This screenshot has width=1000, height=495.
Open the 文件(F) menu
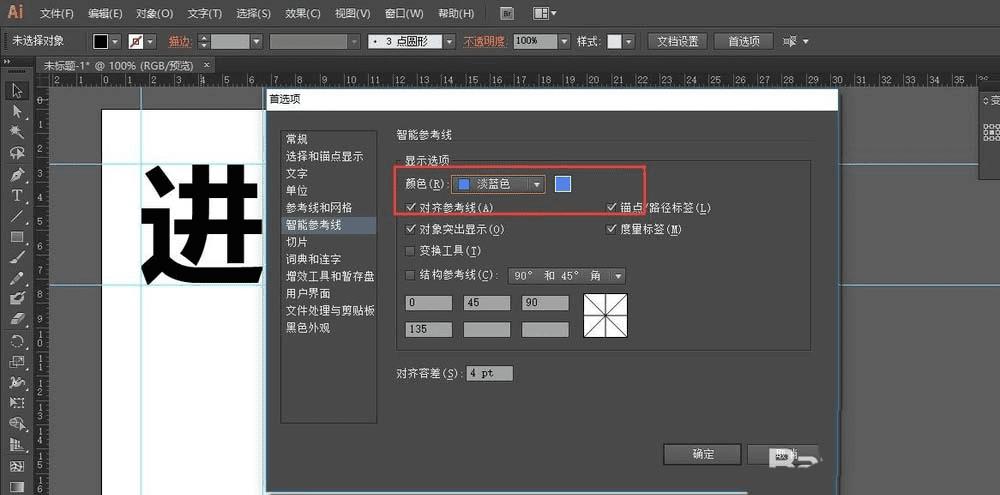(57, 13)
